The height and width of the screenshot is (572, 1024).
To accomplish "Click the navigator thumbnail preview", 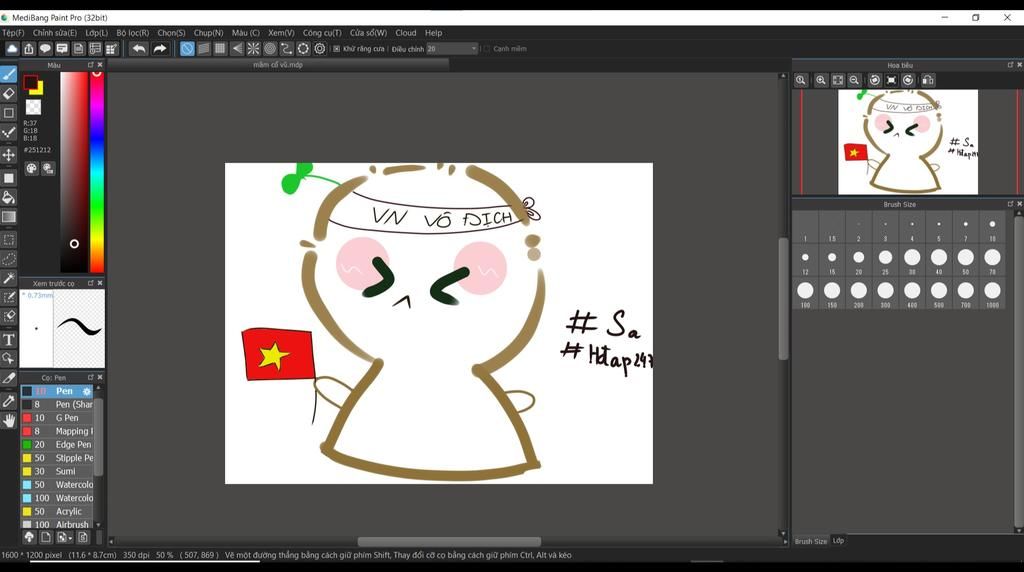I will 908,142.
